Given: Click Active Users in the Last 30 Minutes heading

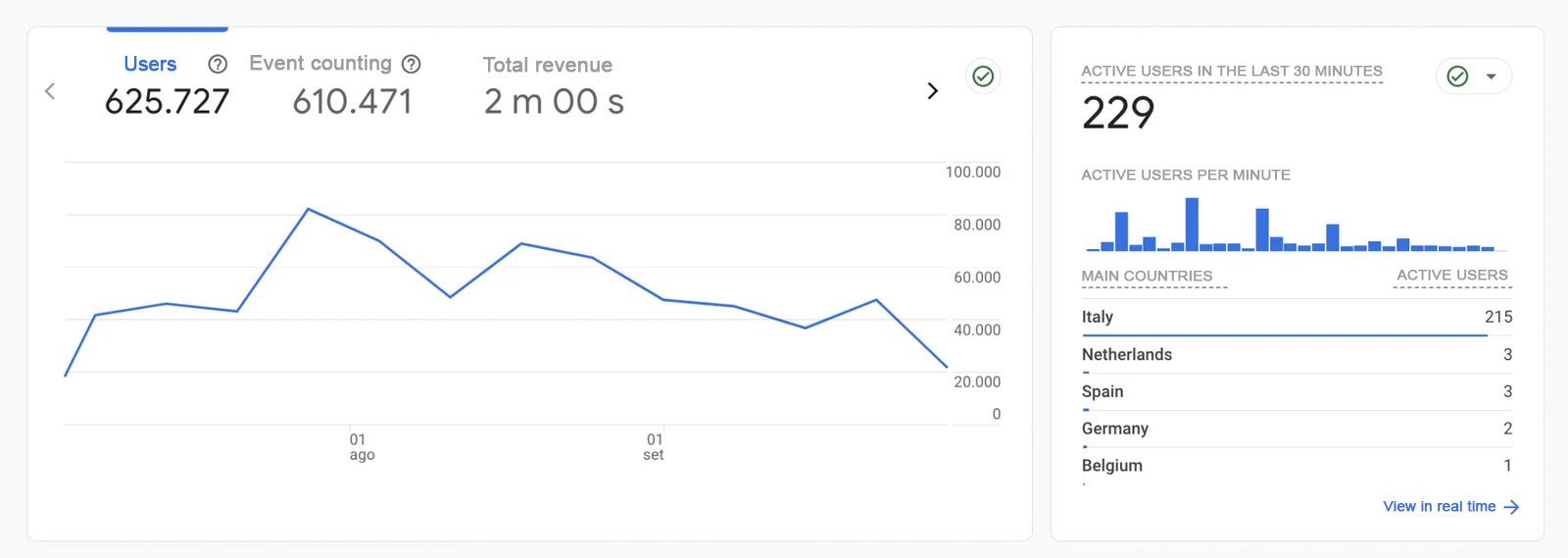Looking at the screenshot, I should 1231,72.
